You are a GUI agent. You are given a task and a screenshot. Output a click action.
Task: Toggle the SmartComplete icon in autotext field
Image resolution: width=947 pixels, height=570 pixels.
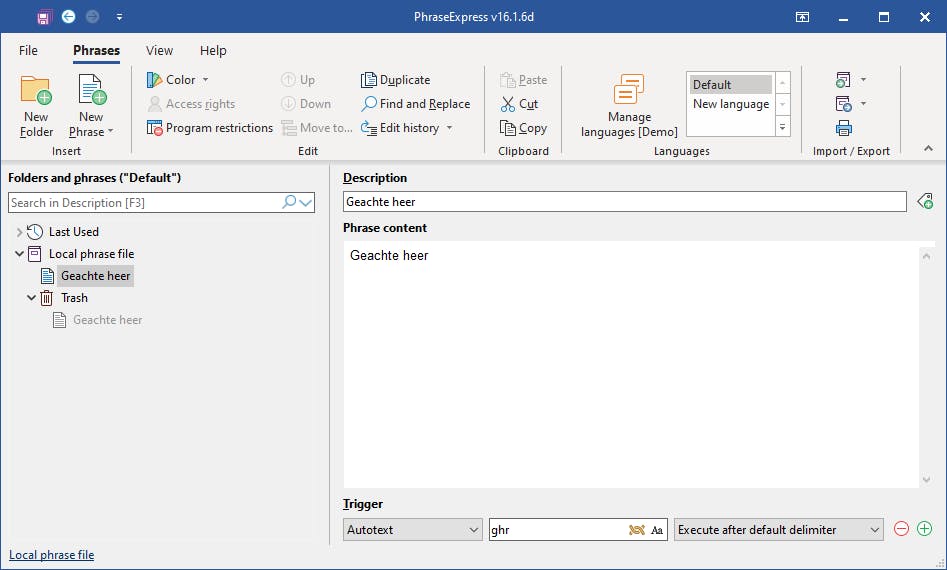[x=636, y=530]
